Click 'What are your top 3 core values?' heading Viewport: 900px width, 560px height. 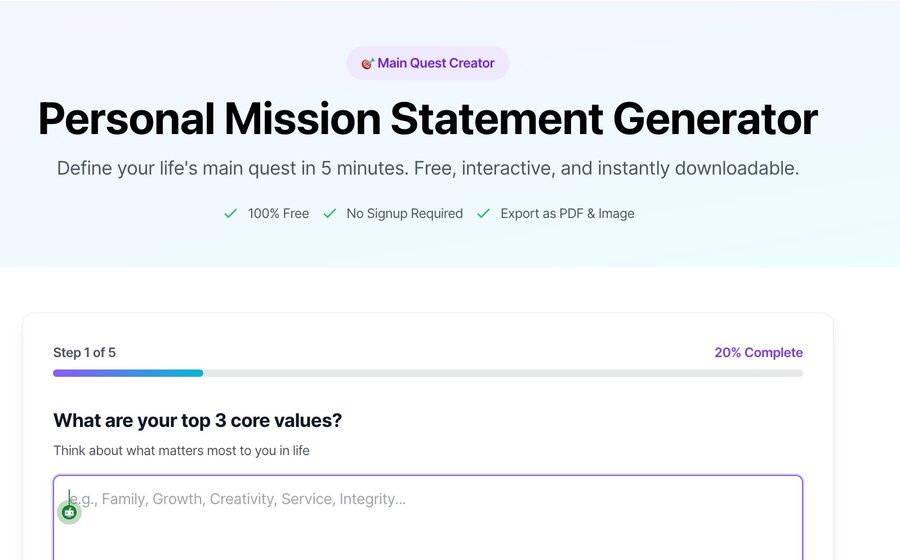(197, 421)
